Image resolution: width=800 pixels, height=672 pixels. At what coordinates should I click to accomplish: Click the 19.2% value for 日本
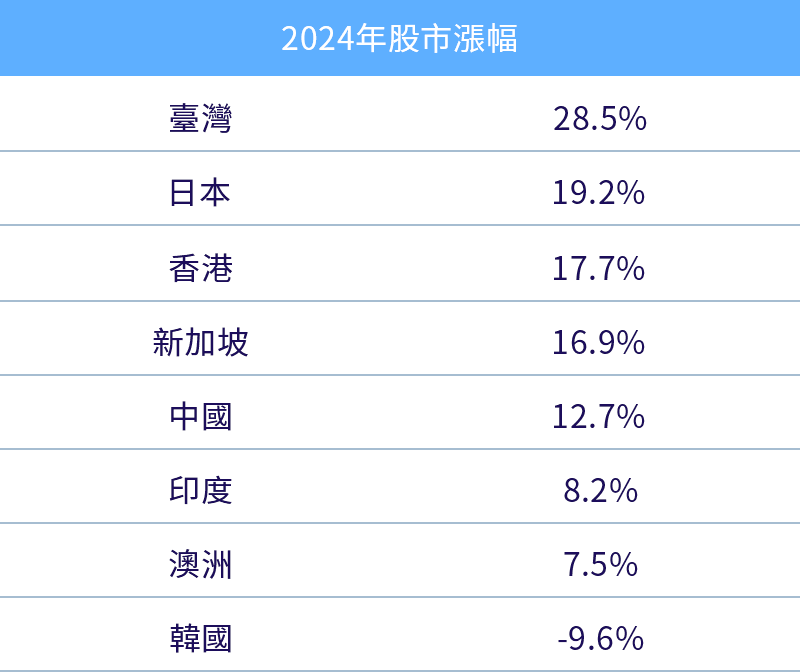(x=599, y=193)
